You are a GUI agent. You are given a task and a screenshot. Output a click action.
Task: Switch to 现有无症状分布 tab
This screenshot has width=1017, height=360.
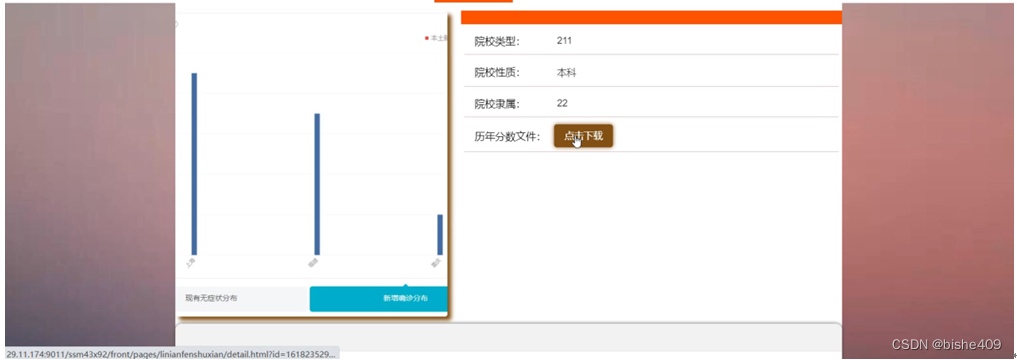(243, 298)
